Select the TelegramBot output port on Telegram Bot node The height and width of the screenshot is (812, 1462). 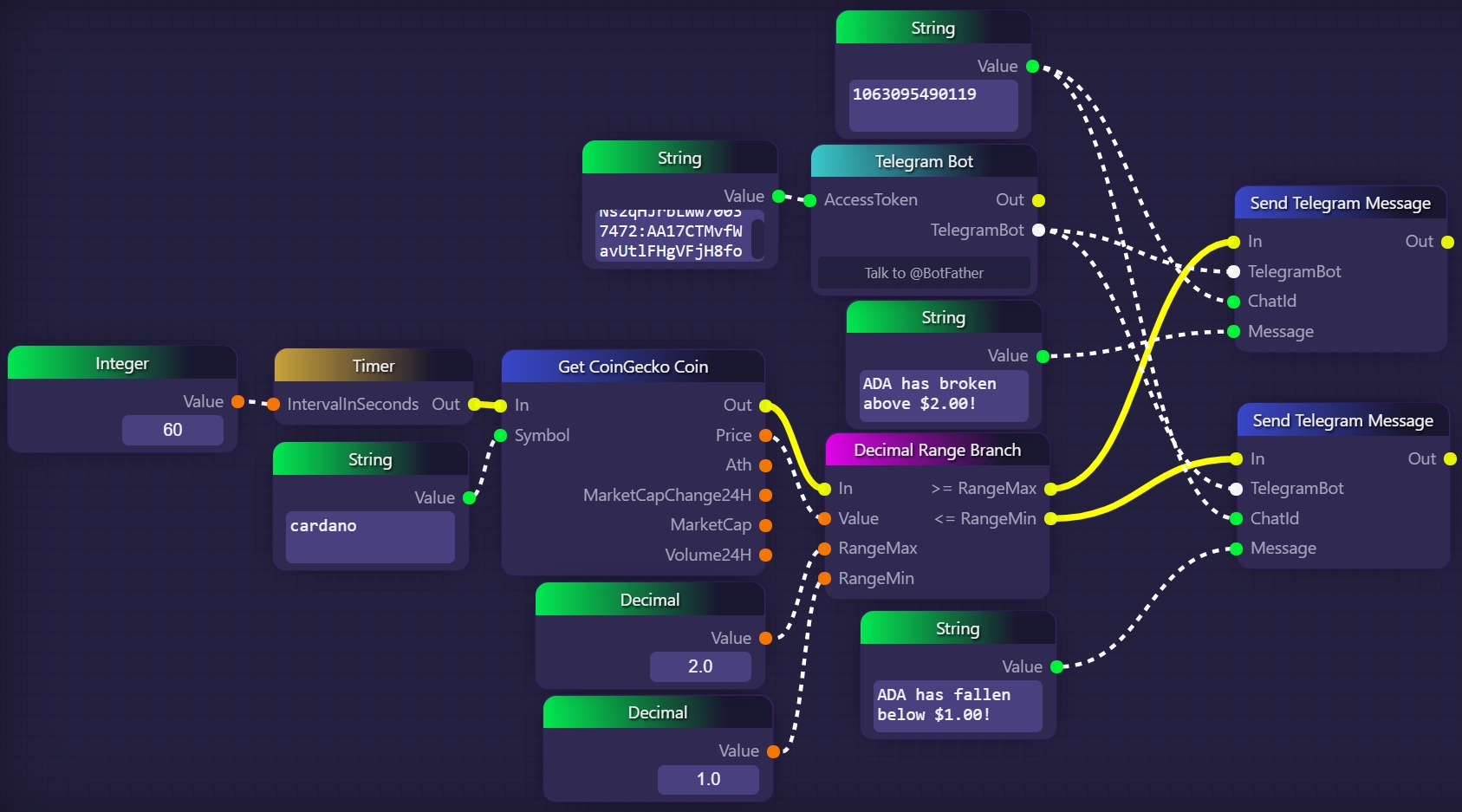tap(1038, 231)
